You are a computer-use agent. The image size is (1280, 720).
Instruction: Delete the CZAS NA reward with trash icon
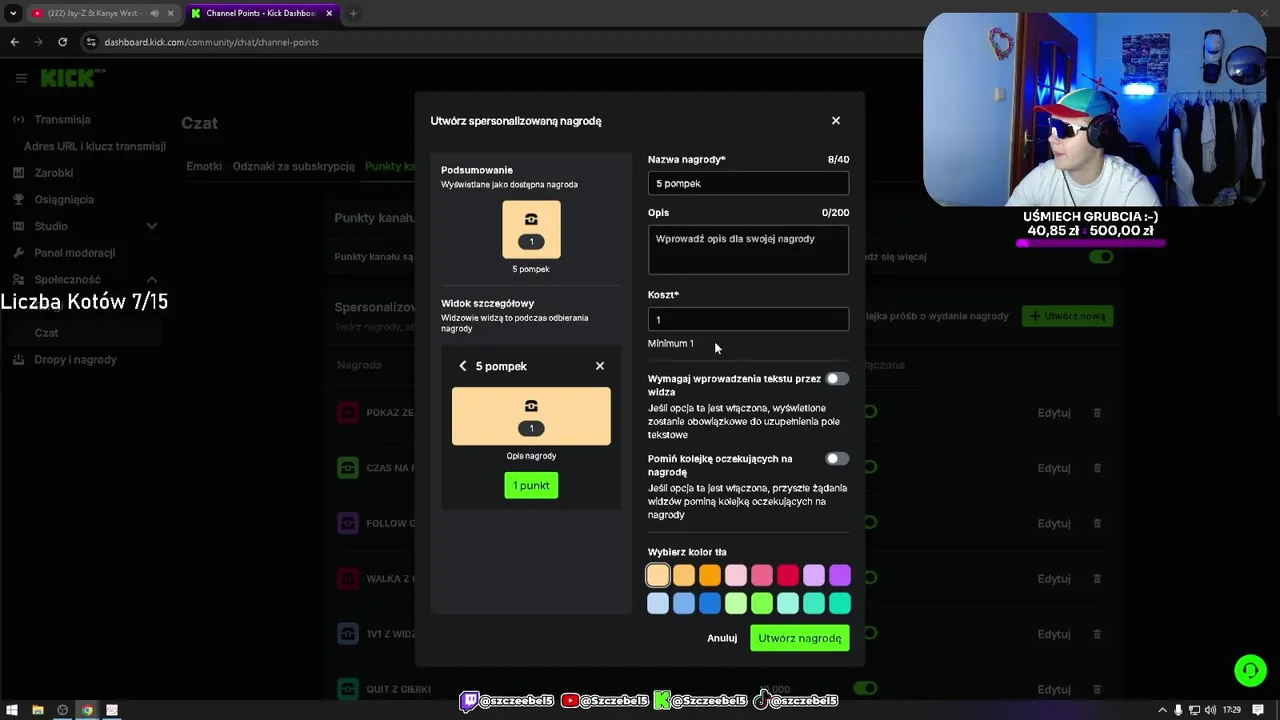coord(1097,468)
